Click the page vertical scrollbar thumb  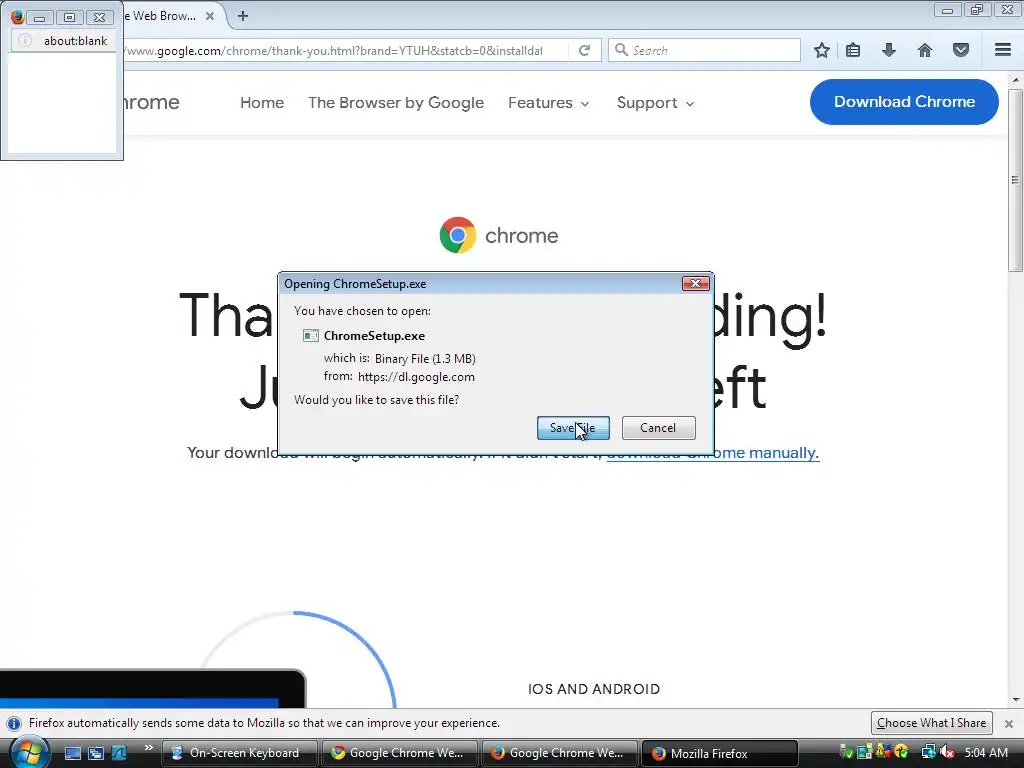[1015, 180]
